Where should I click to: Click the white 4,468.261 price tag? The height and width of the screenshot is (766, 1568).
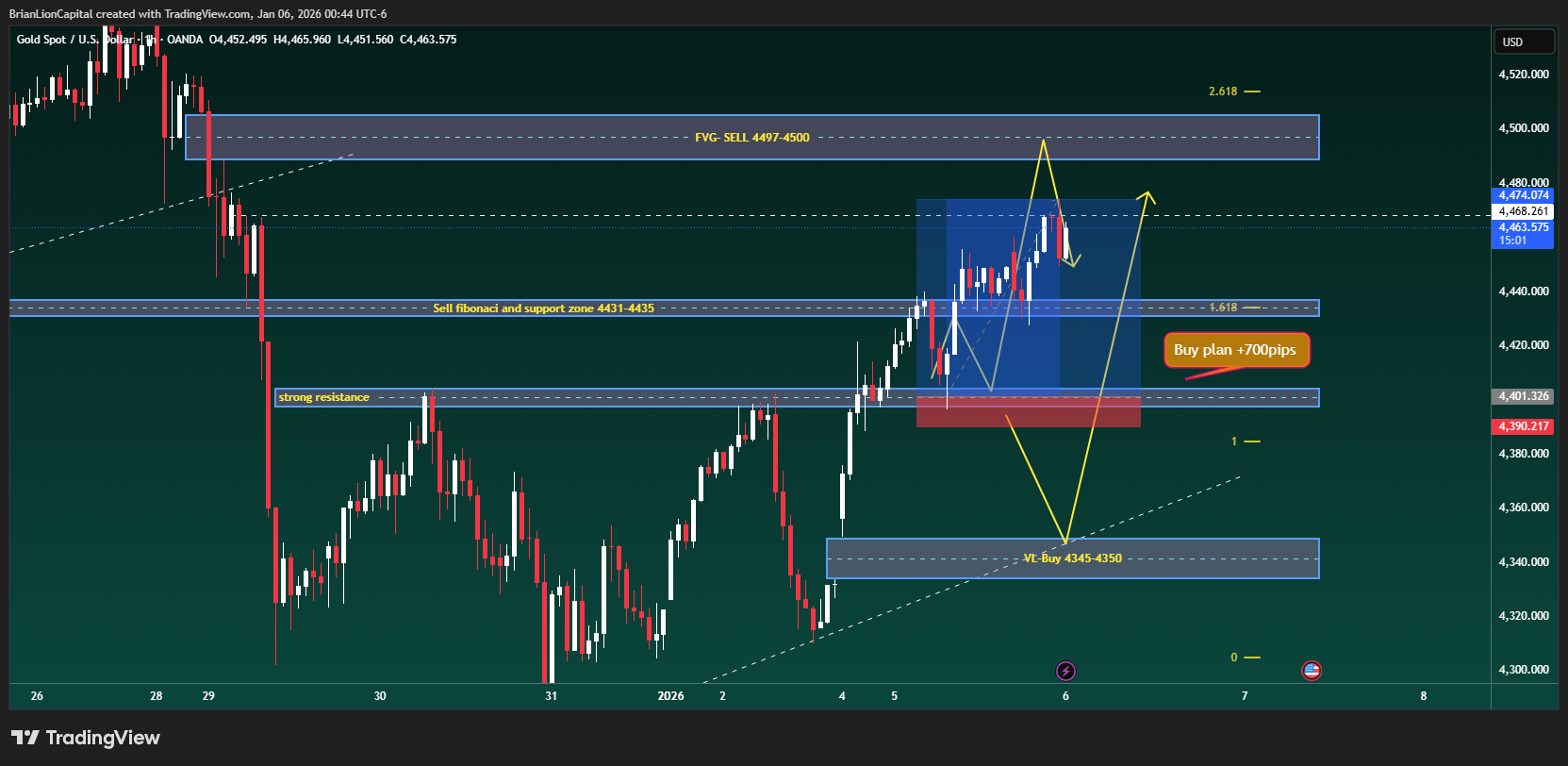pos(1522,211)
